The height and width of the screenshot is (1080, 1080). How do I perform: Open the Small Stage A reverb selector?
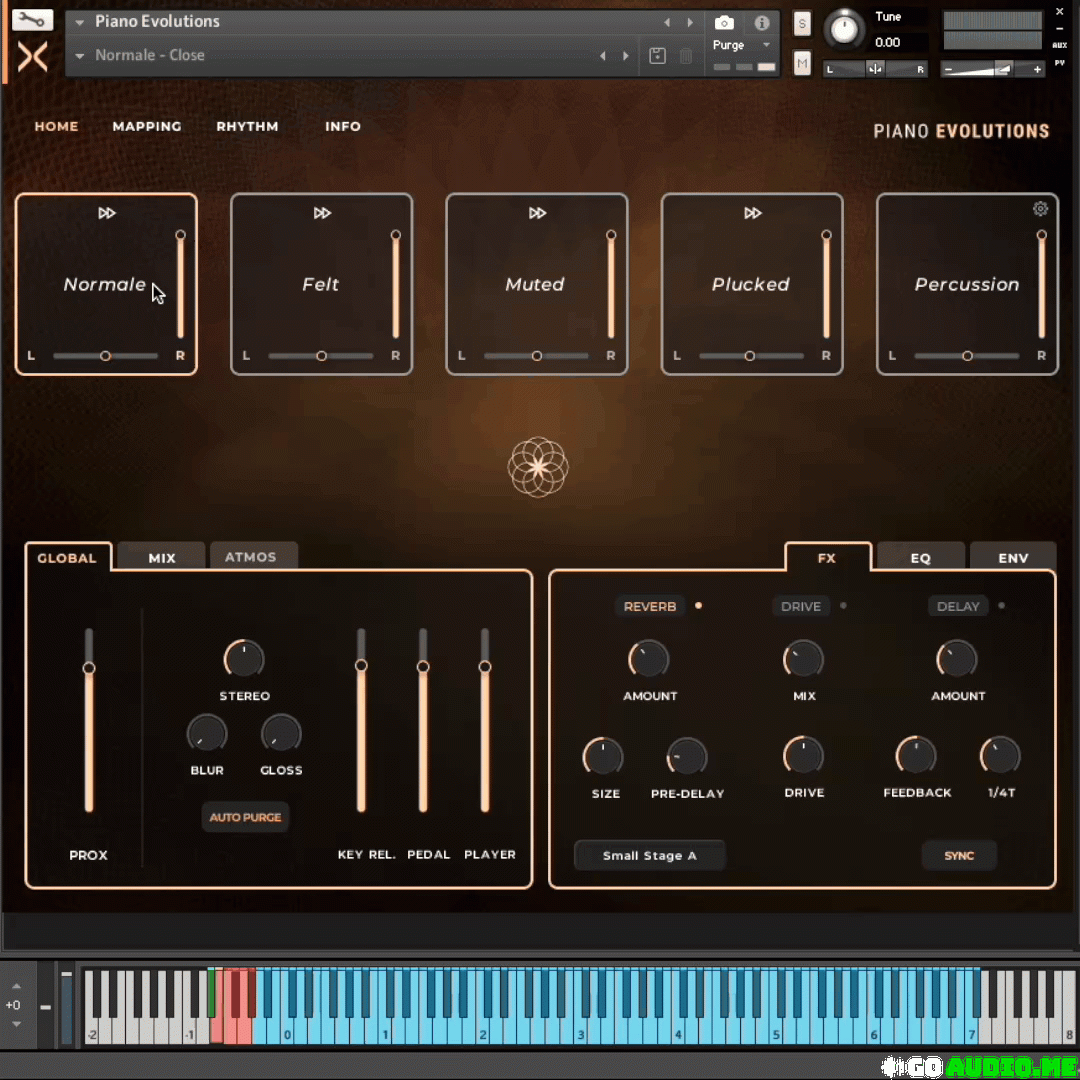(x=649, y=855)
